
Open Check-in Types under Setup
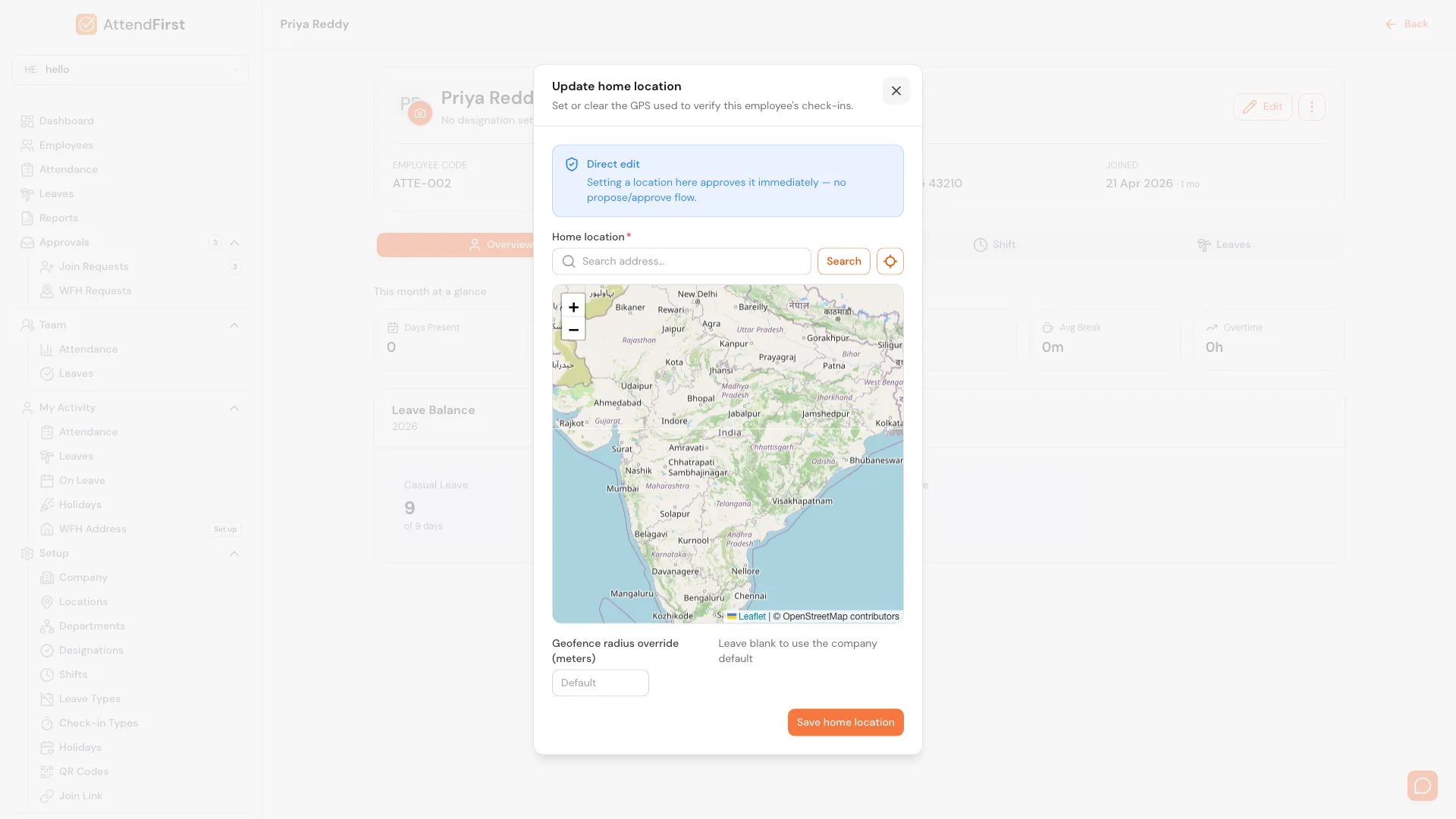(98, 723)
